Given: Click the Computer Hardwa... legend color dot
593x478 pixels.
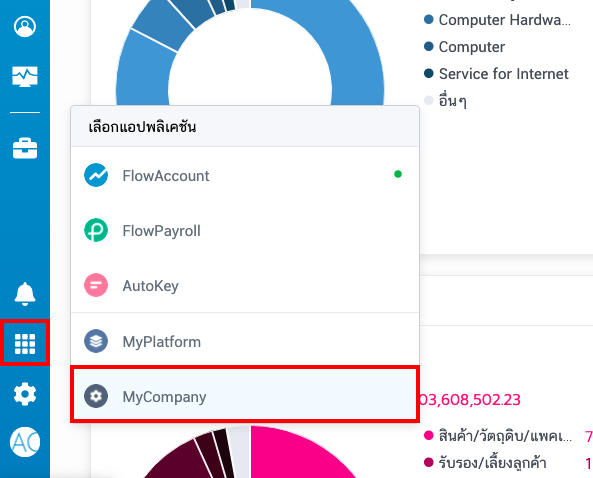Looking at the screenshot, I should [x=428, y=19].
